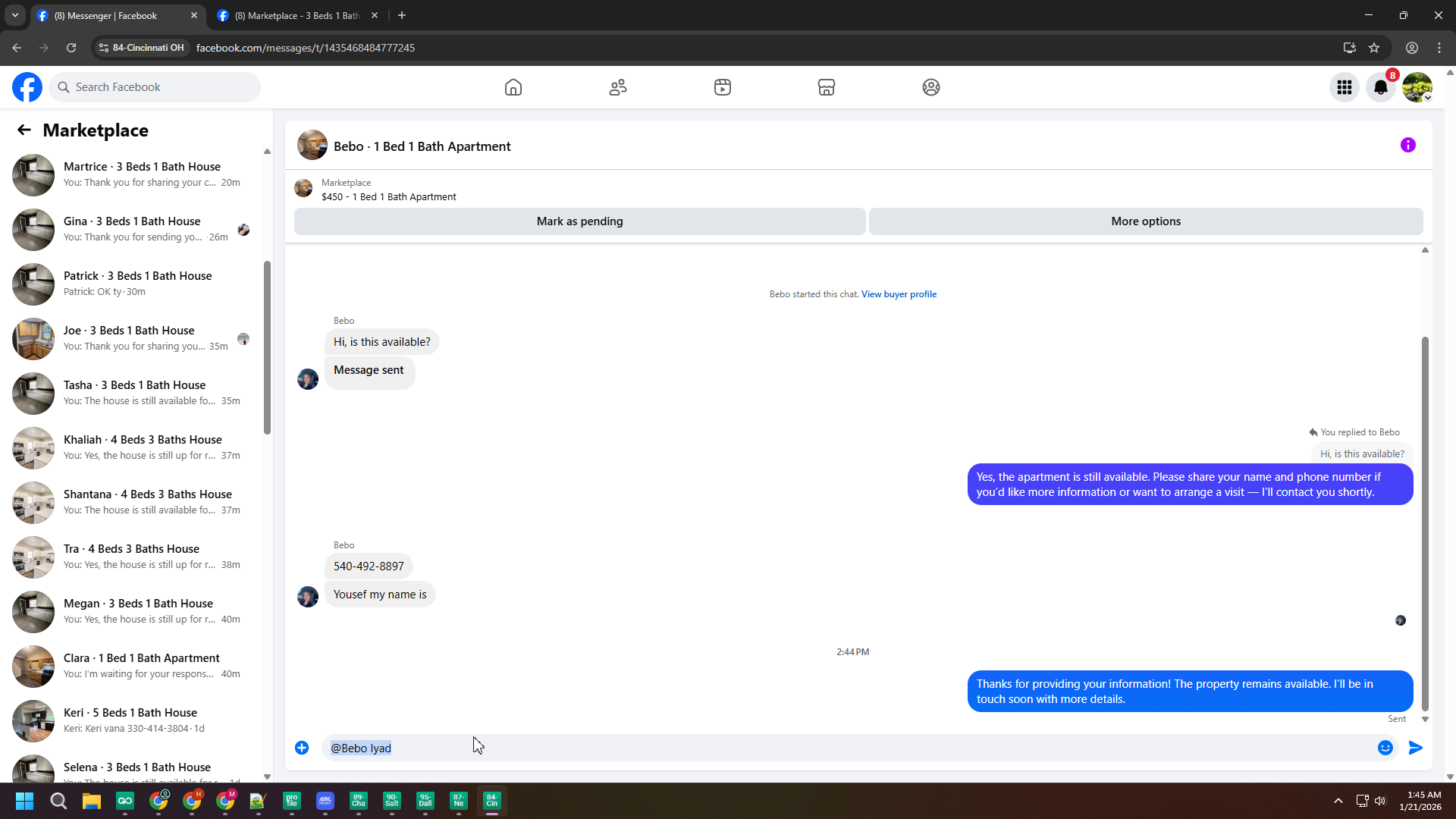
Task: Click the message input field with @Bebo
Action: pos(848,748)
